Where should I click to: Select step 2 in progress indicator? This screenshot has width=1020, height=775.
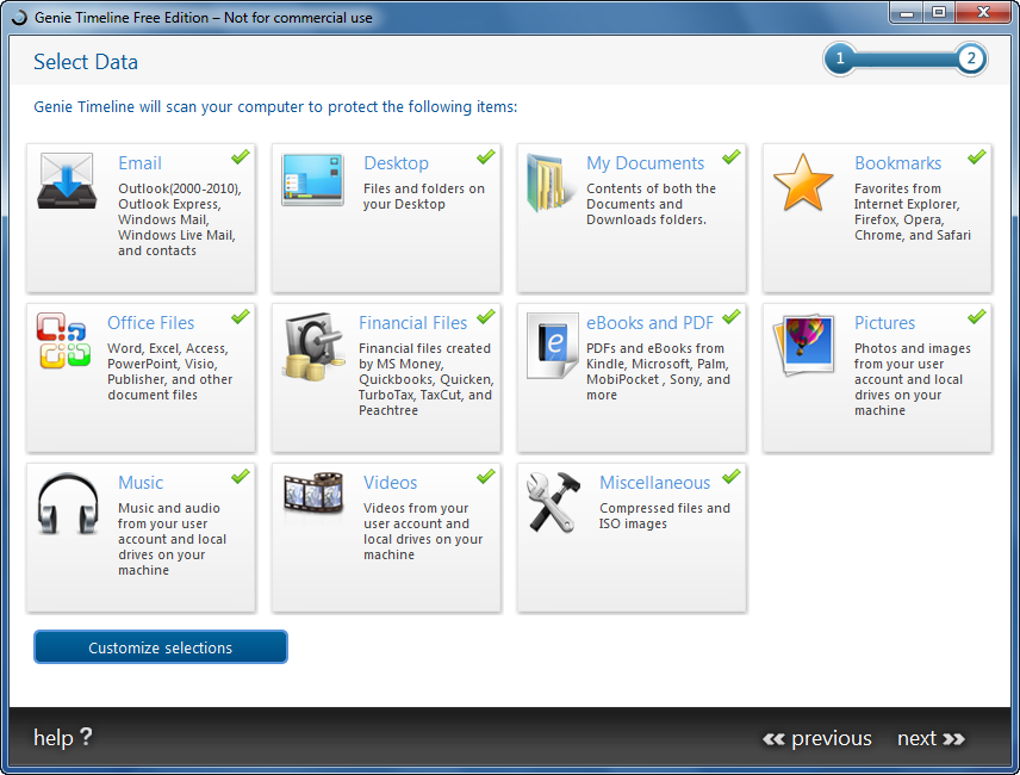click(971, 59)
